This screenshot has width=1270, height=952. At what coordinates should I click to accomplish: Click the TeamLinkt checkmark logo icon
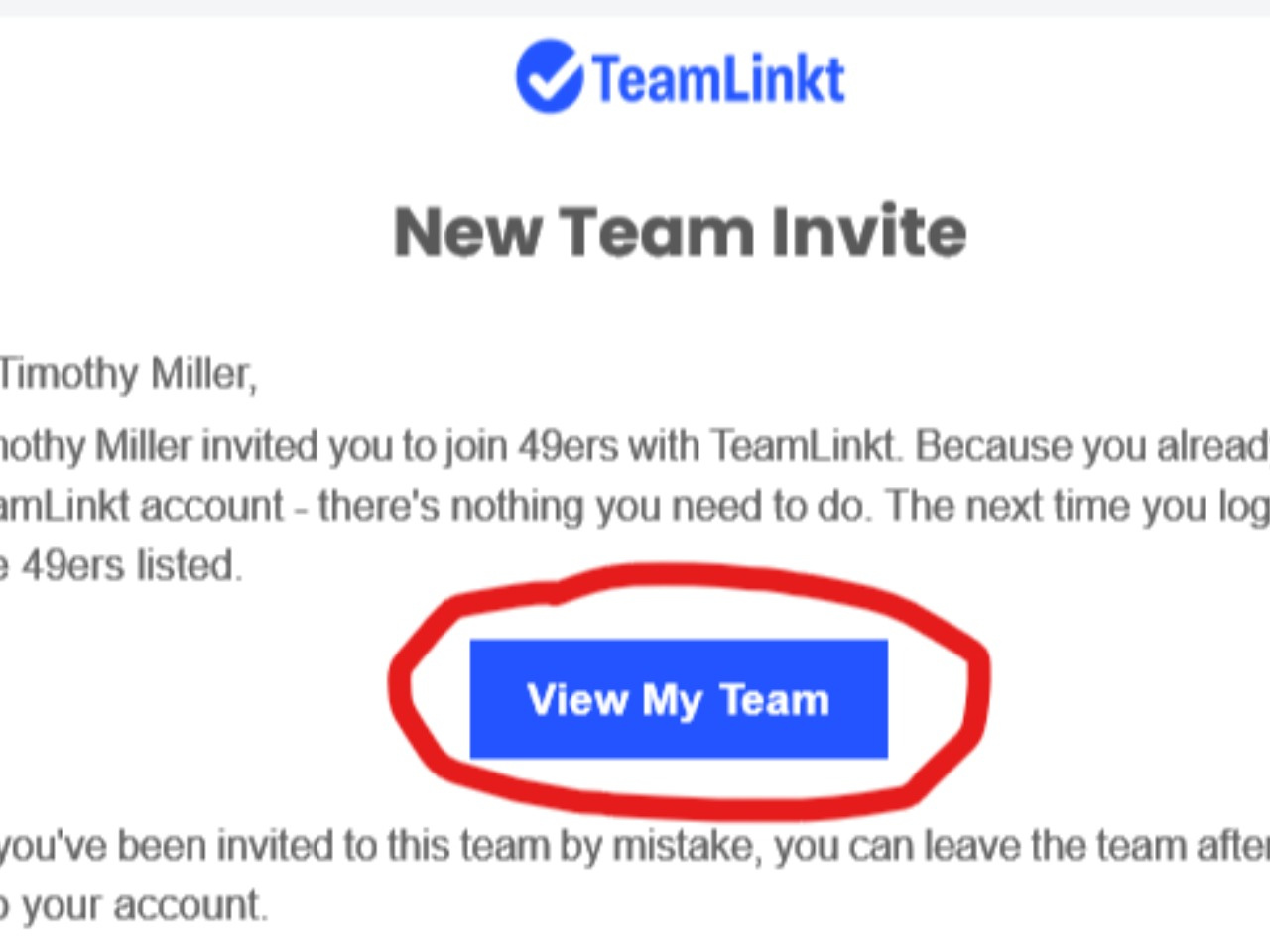click(548, 76)
